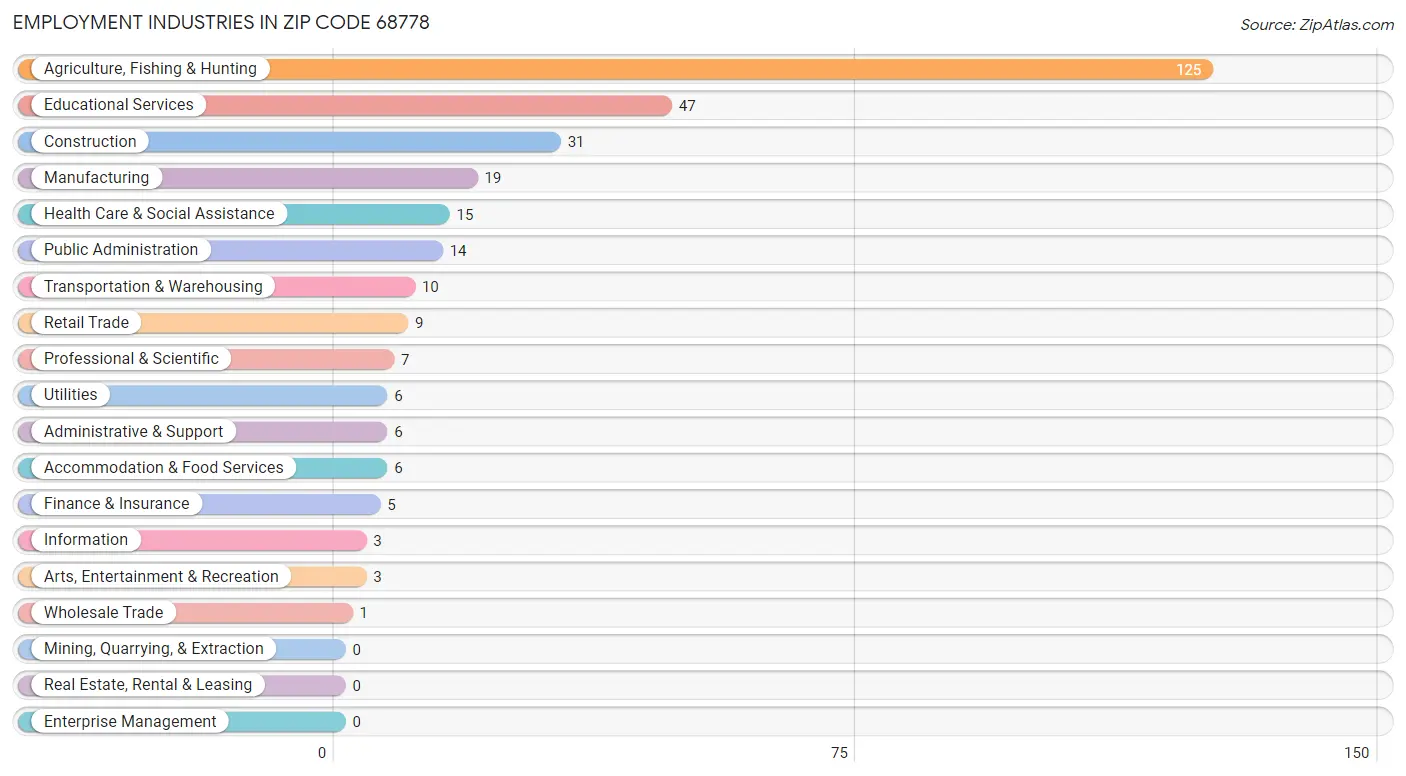Click the 19 value beside Manufacturing
Viewport: 1406px width, 776px height.
click(493, 178)
